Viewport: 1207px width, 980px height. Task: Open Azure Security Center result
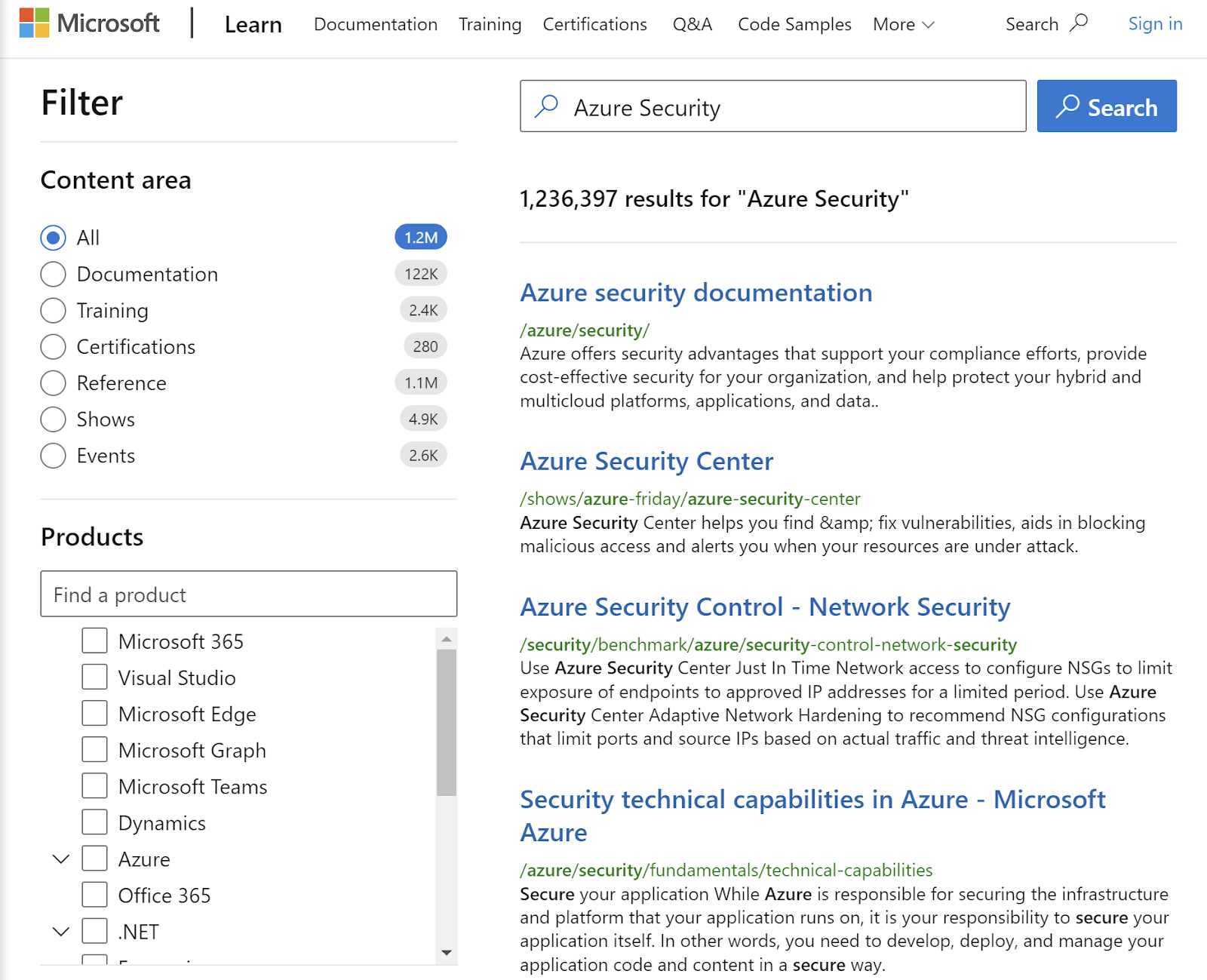click(x=646, y=461)
